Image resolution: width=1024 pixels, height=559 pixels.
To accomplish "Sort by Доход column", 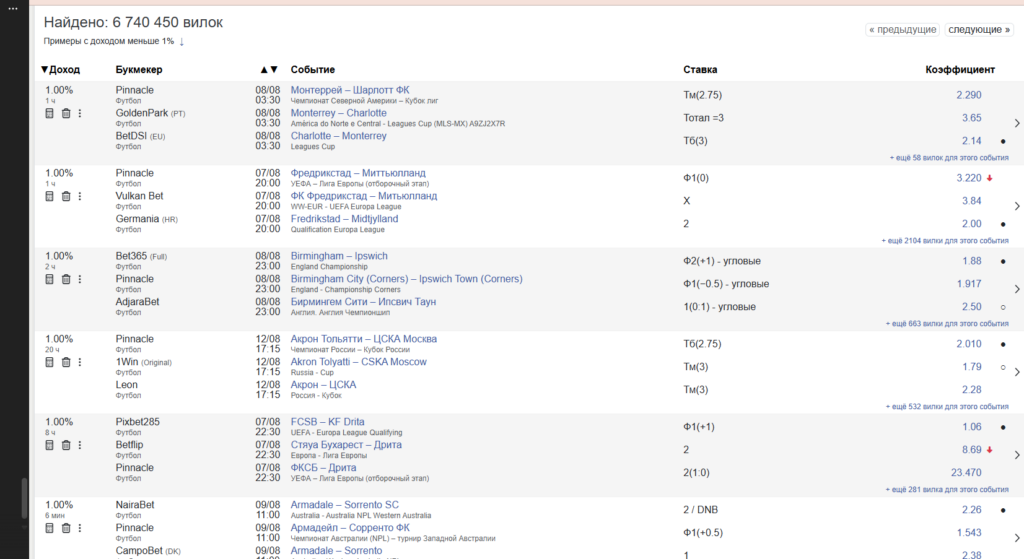I will click(60, 69).
